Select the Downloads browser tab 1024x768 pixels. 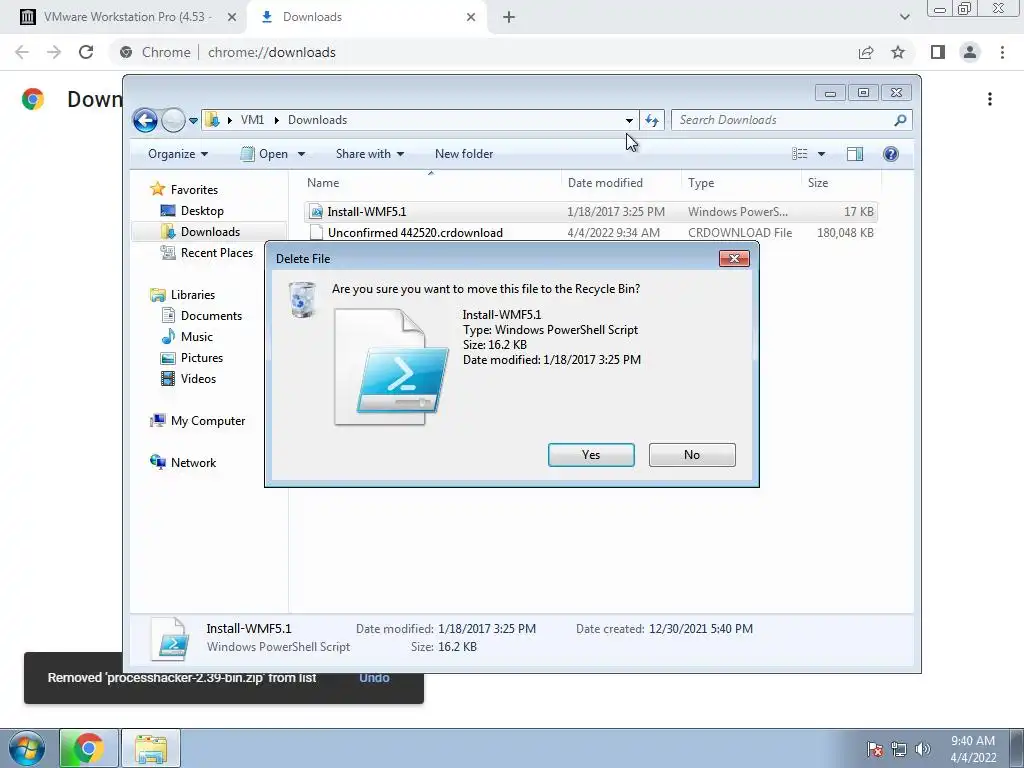pos(366,17)
